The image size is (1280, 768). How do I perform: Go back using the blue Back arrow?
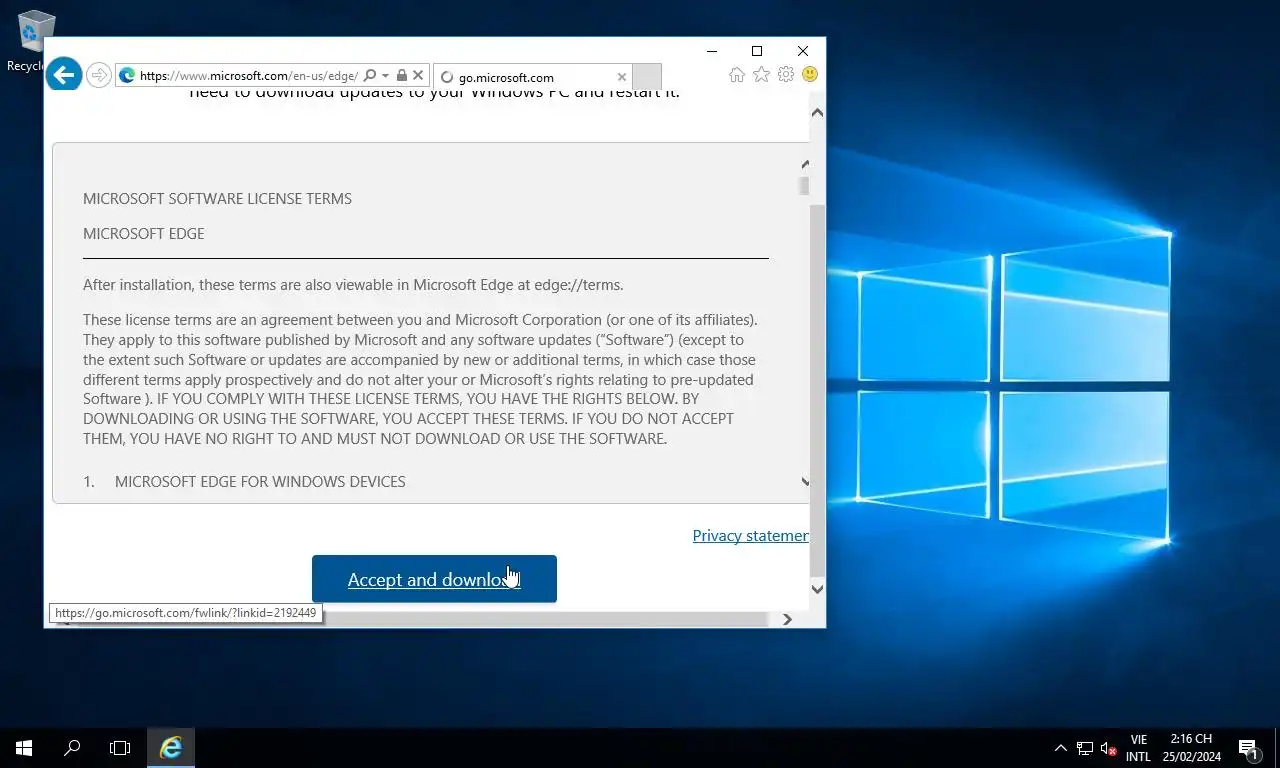click(64, 74)
